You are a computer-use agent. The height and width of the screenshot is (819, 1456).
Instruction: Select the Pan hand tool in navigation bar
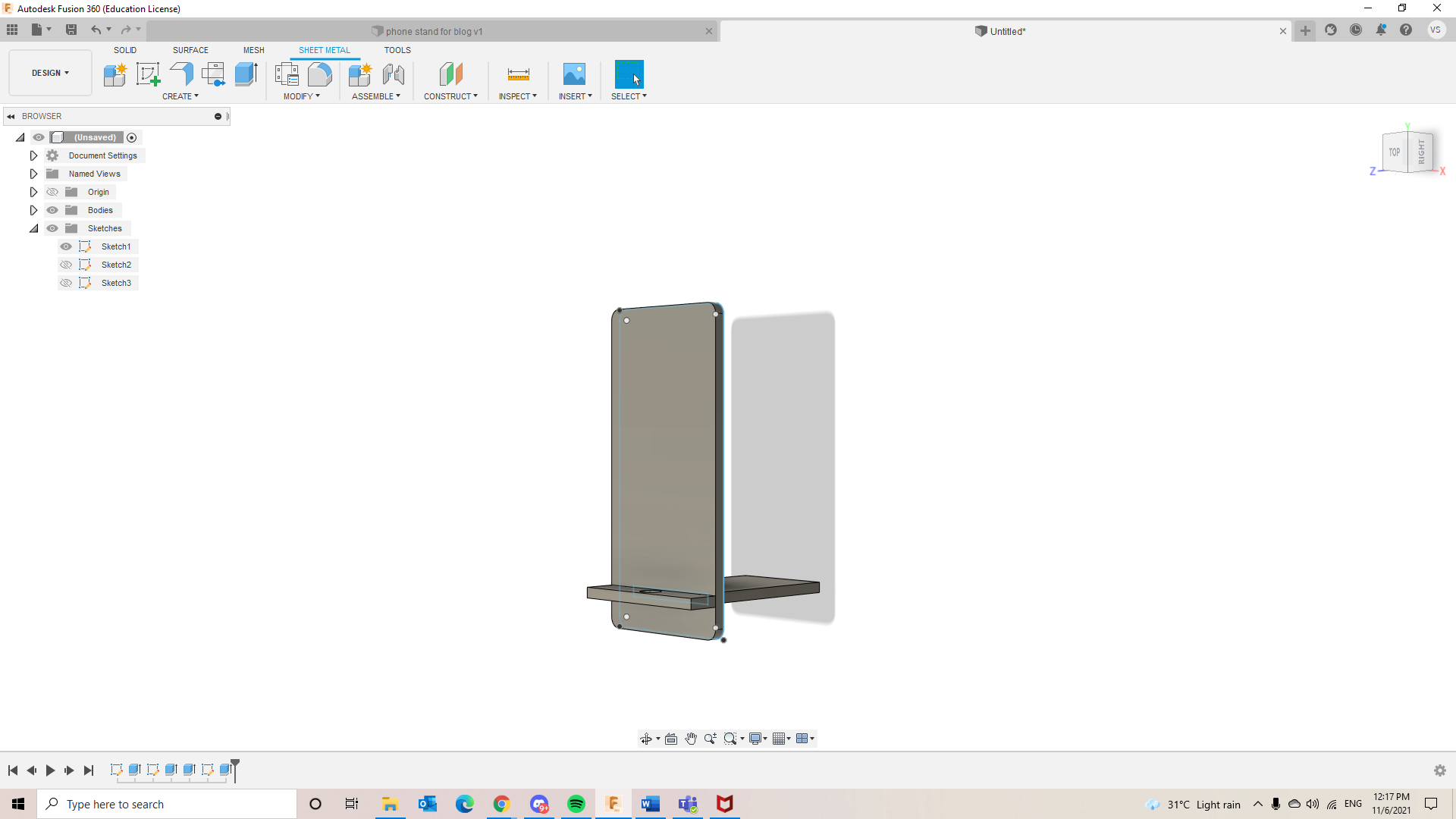pos(691,739)
